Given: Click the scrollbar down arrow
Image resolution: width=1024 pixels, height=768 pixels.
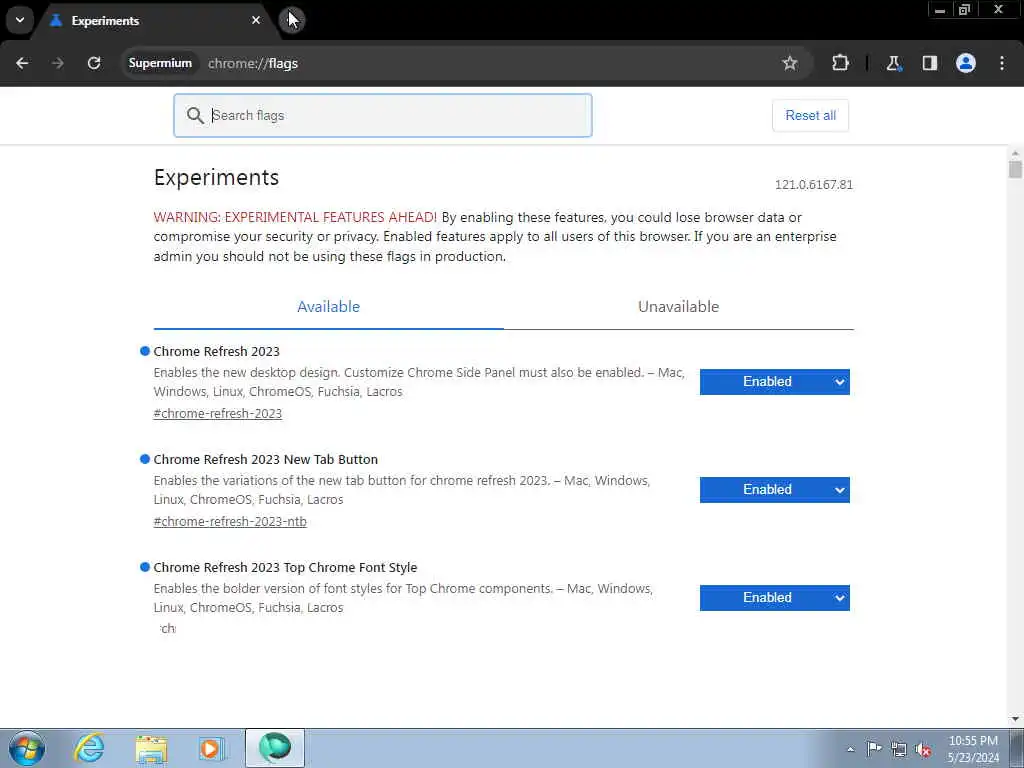Looking at the screenshot, I should point(1015,719).
